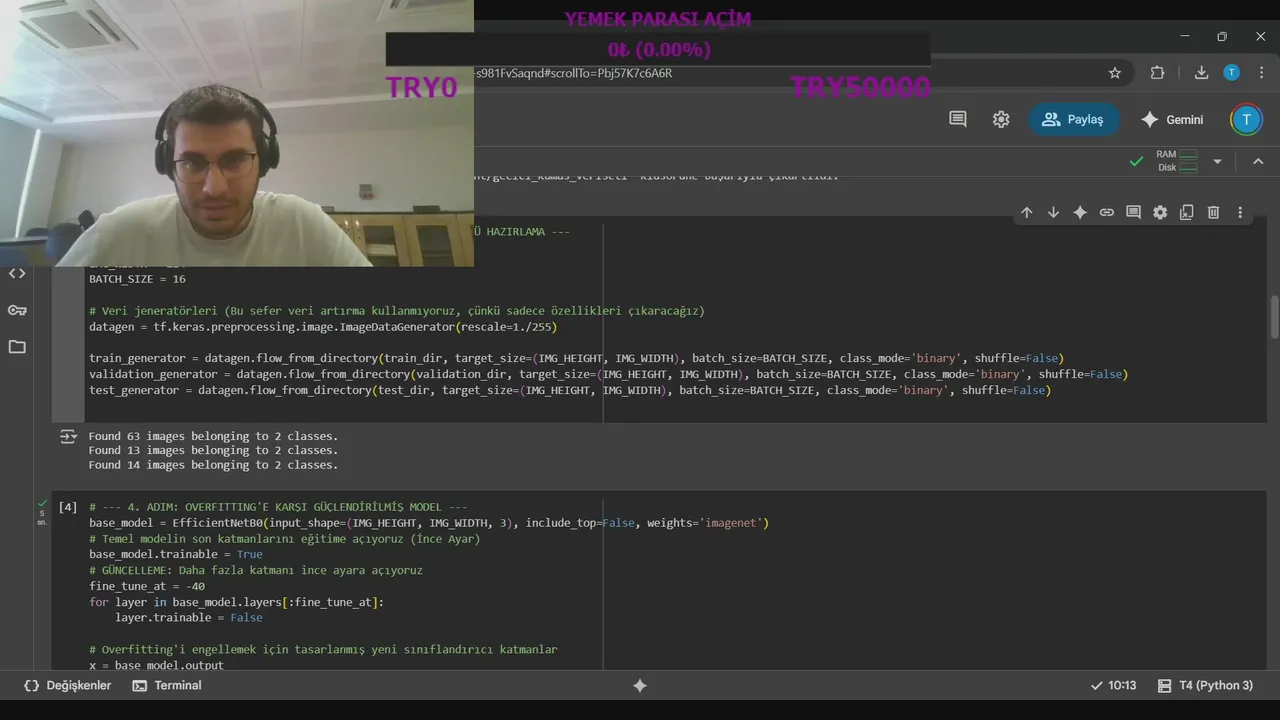
Task: Open the Chrome profile avatar
Action: (1232, 72)
